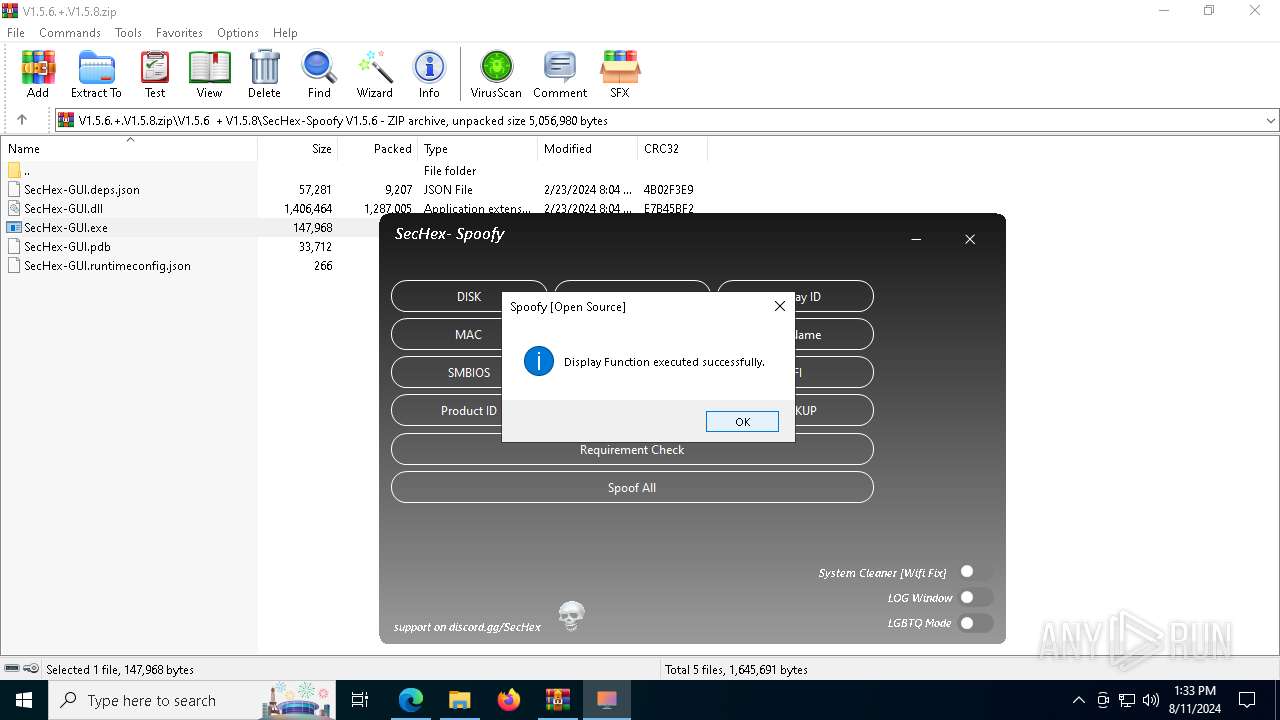Open the volume tray icon
Viewport: 1280px width, 720px height.
click(x=1151, y=700)
